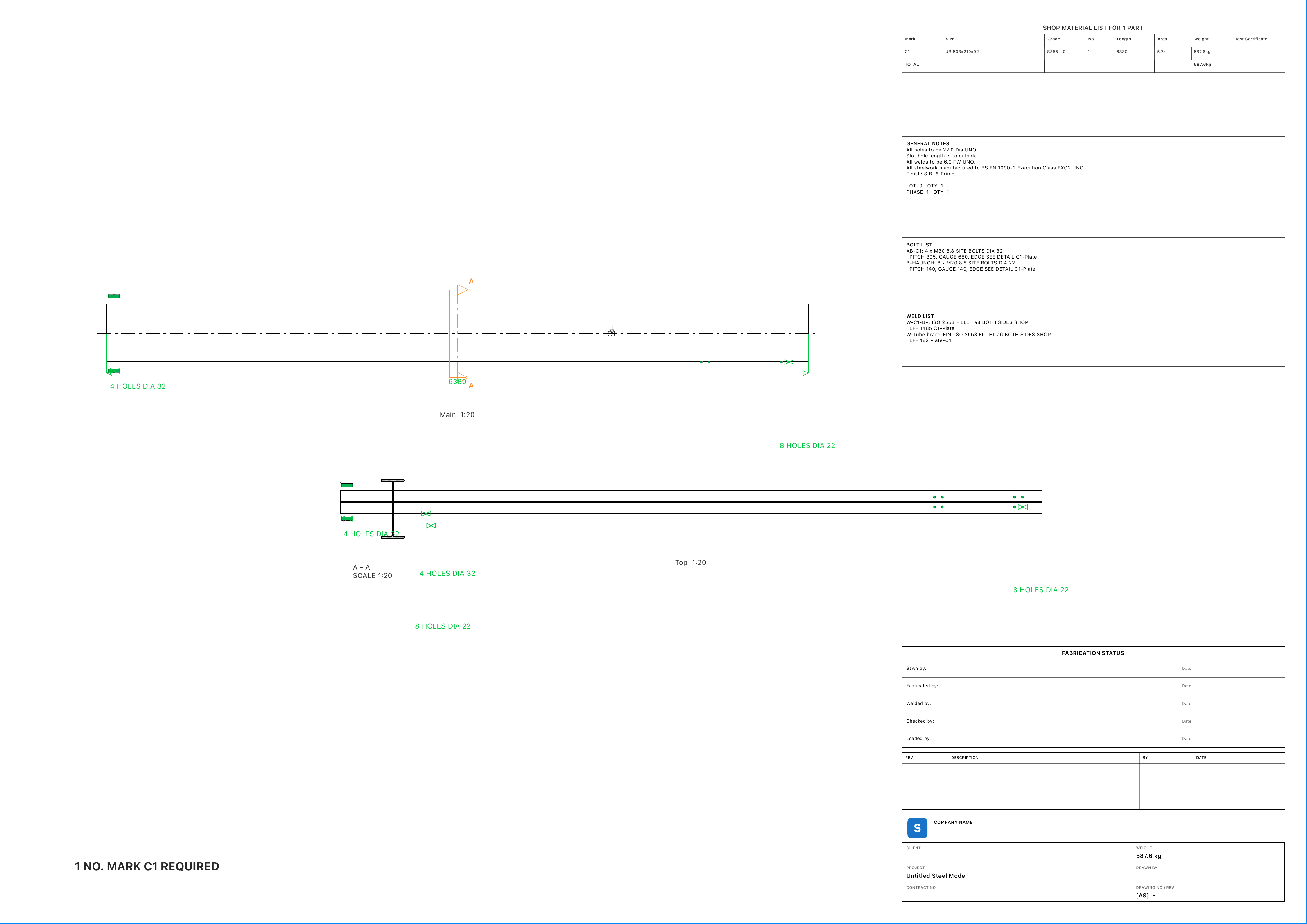The width and height of the screenshot is (1307, 924).
Task: Click the orange section arrow A above Main view
Action: tap(471, 282)
